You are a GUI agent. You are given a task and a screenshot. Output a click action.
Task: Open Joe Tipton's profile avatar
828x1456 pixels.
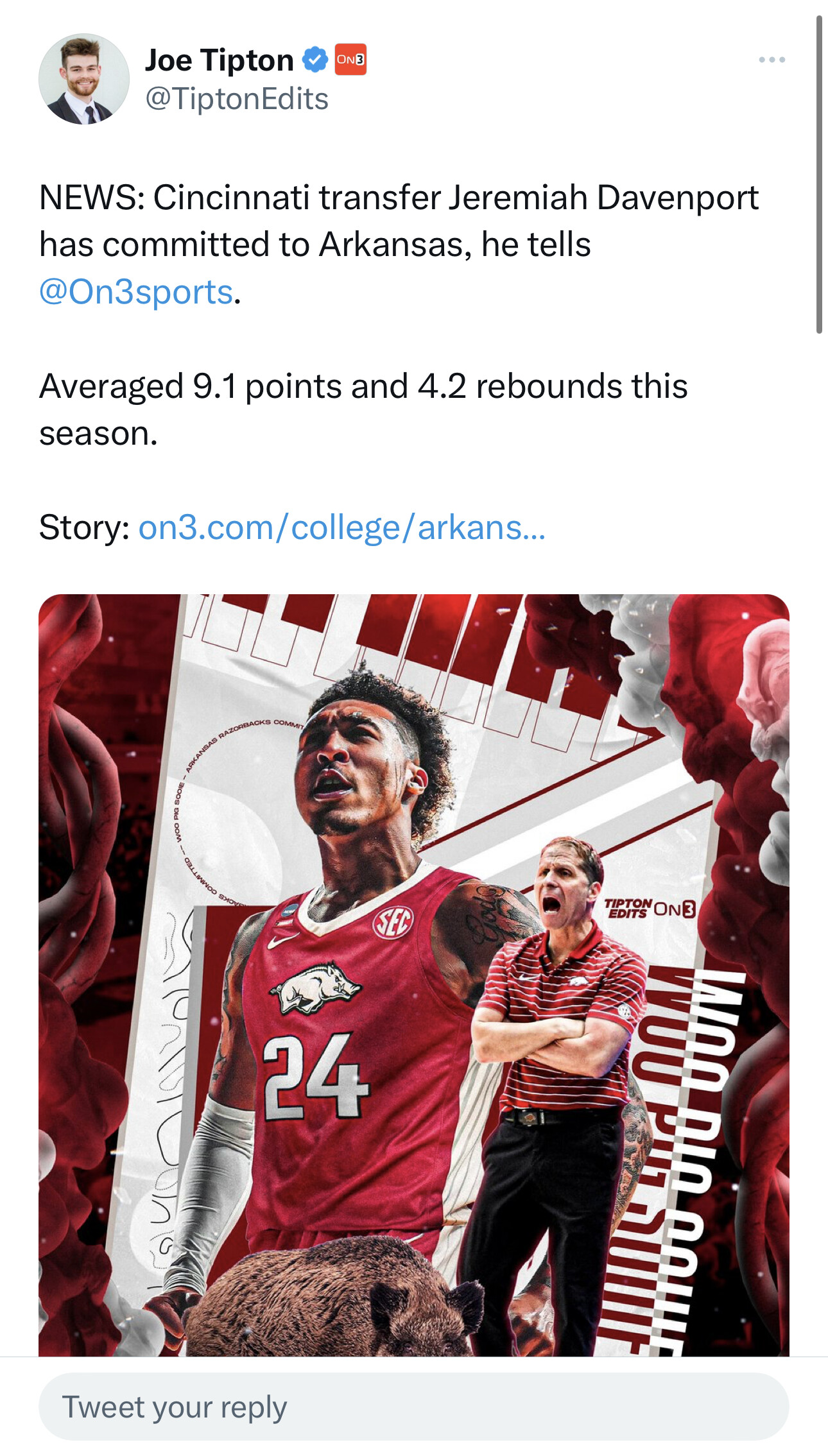pyautogui.click(x=83, y=79)
